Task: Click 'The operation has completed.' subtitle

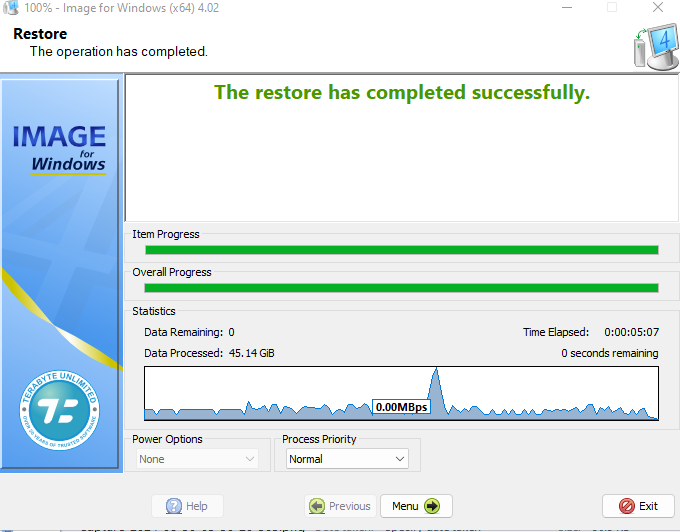Action: click(x=119, y=52)
